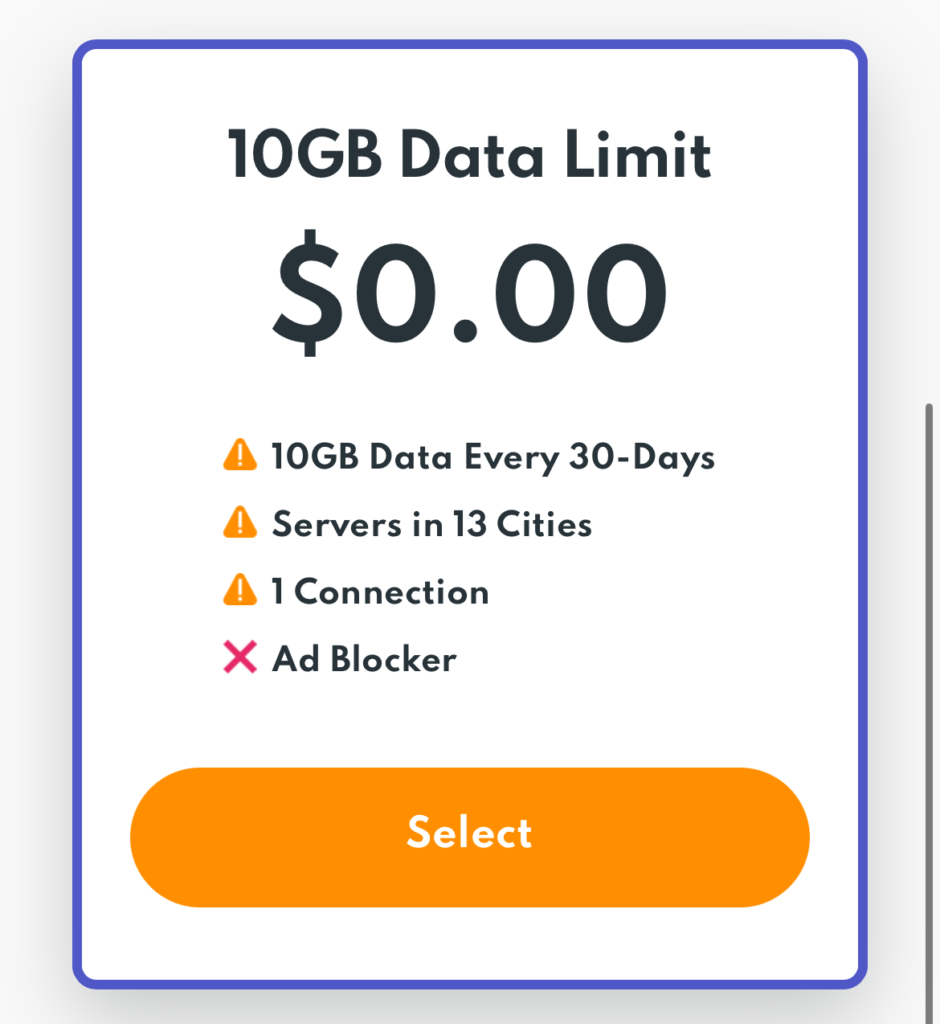Click the 10GB Data Limit plan heading

point(469,156)
